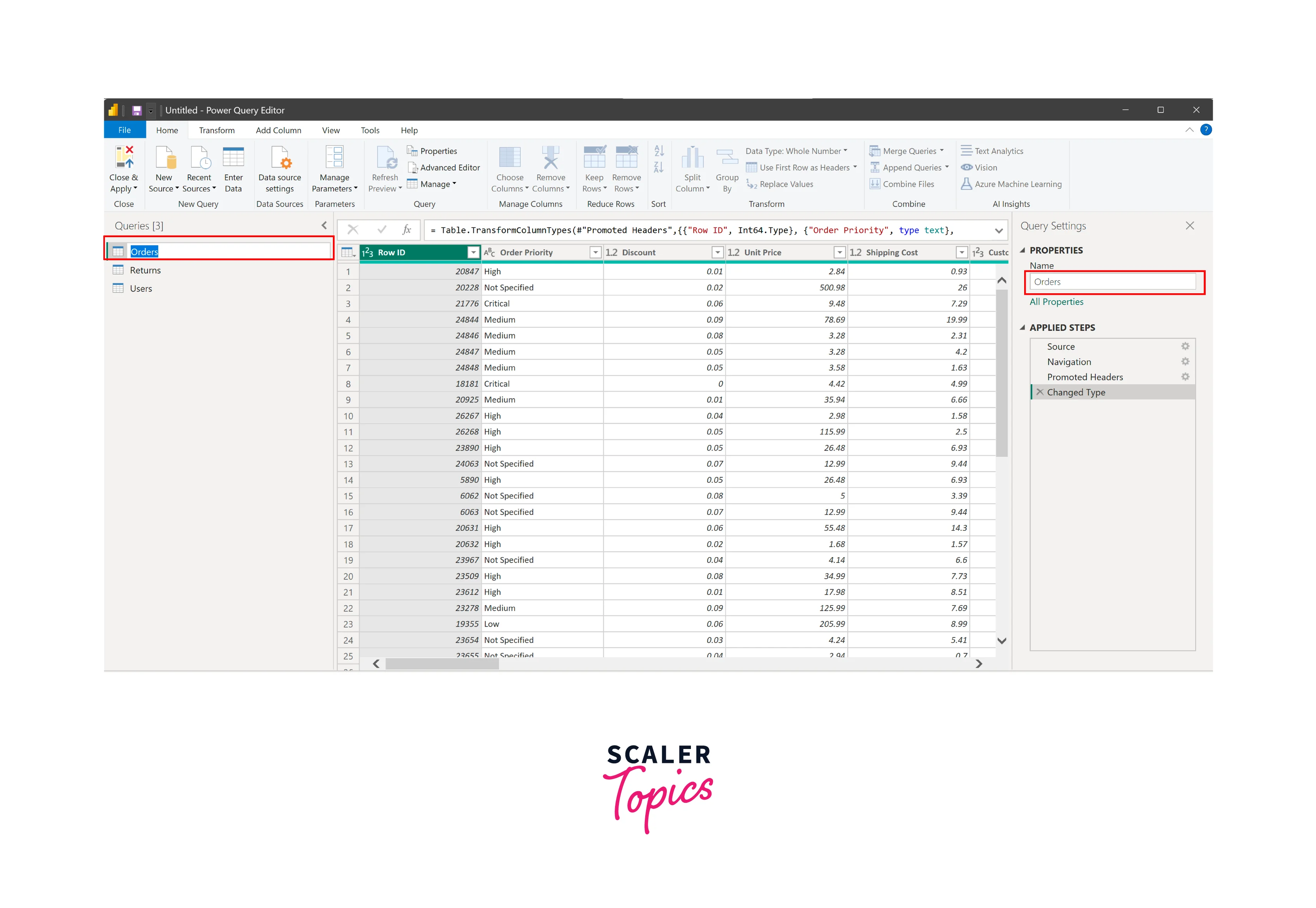The image size is (1316, 908).
Task: Collapse the PROPERTIES section
Action: pyautogui.click(x=1022, y=250)
